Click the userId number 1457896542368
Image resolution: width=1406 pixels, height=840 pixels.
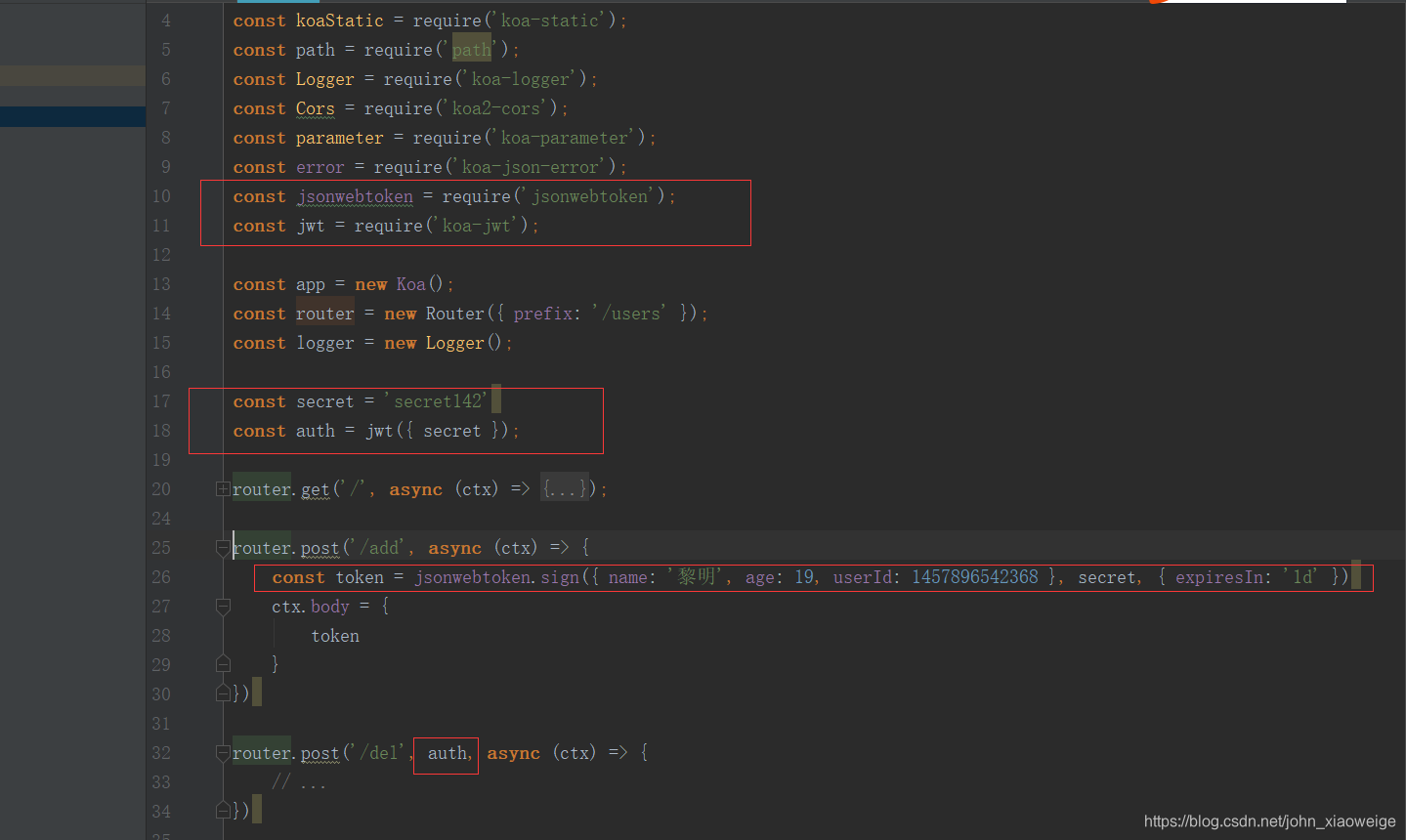pos(974,577)
